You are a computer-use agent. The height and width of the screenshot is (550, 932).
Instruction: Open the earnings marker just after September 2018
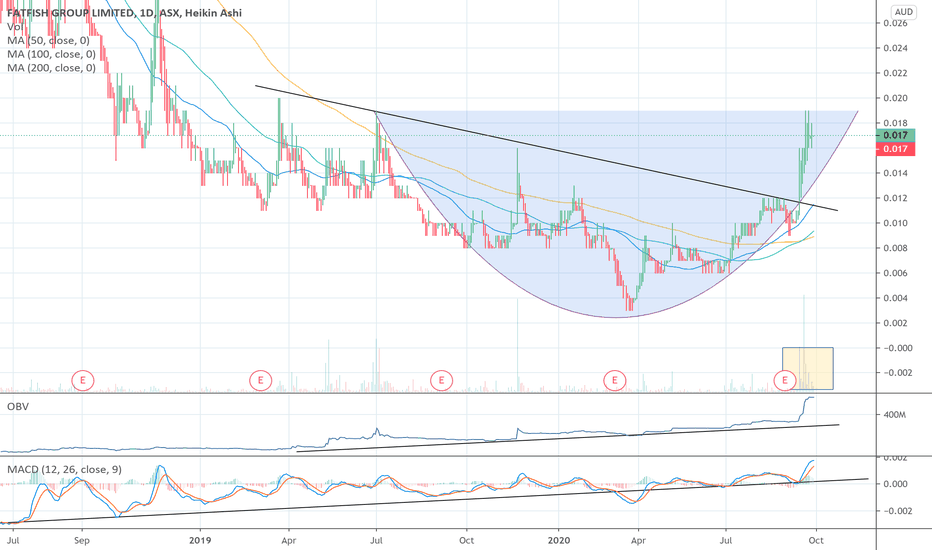(83, 379)
